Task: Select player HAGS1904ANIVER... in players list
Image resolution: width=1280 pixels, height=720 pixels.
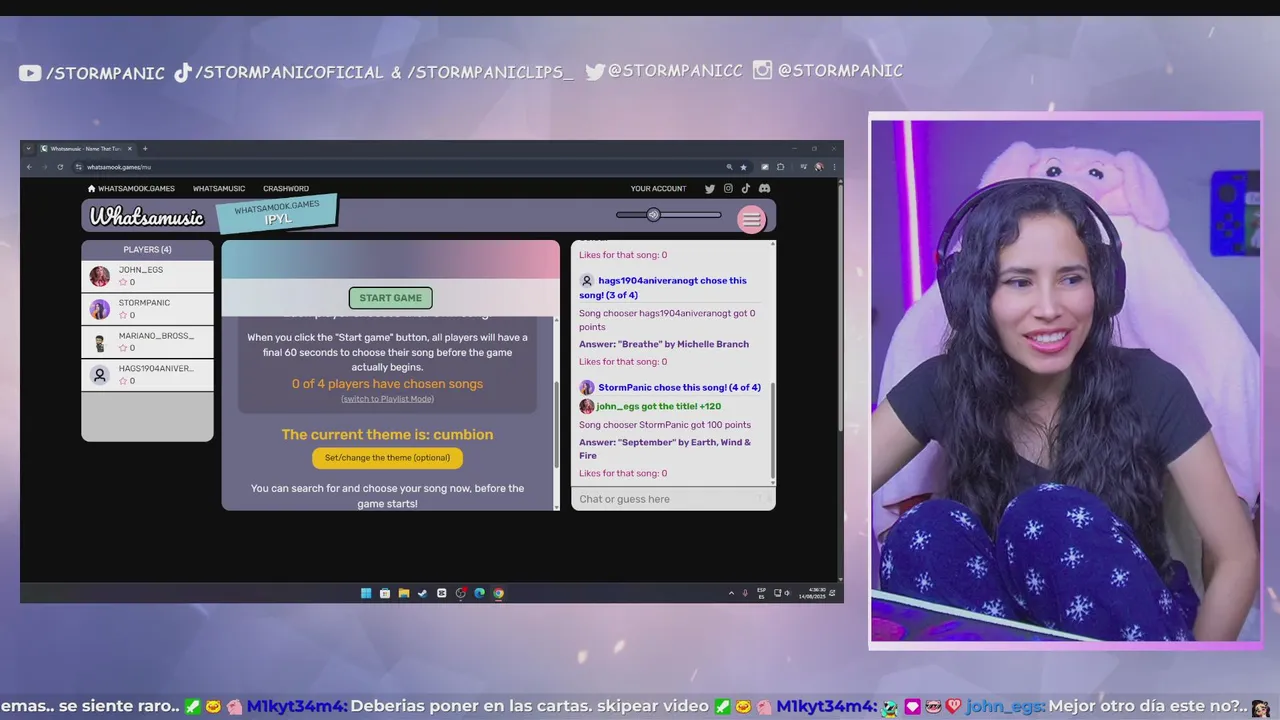Action: [x=147, y=375]
